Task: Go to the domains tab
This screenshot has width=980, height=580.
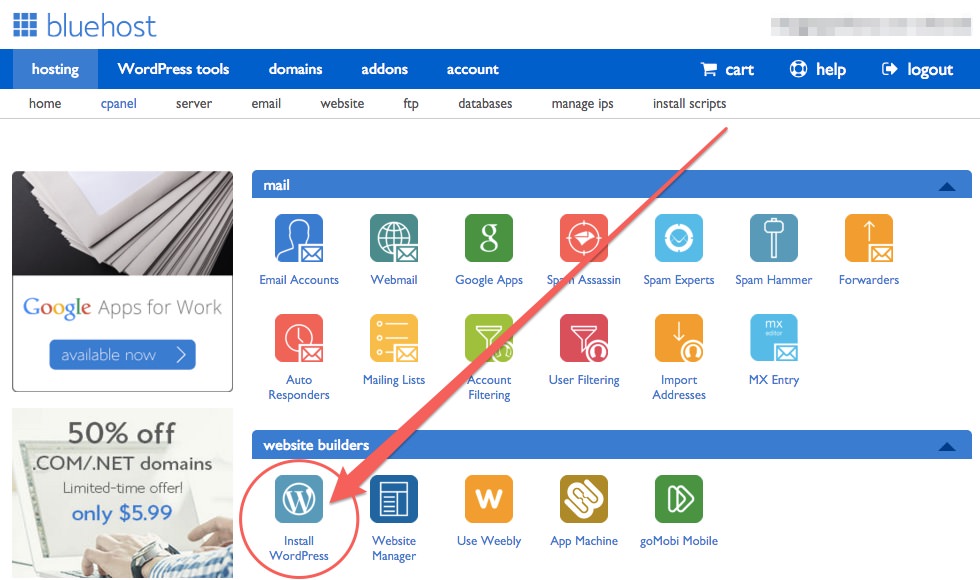Action: (295, 69)
